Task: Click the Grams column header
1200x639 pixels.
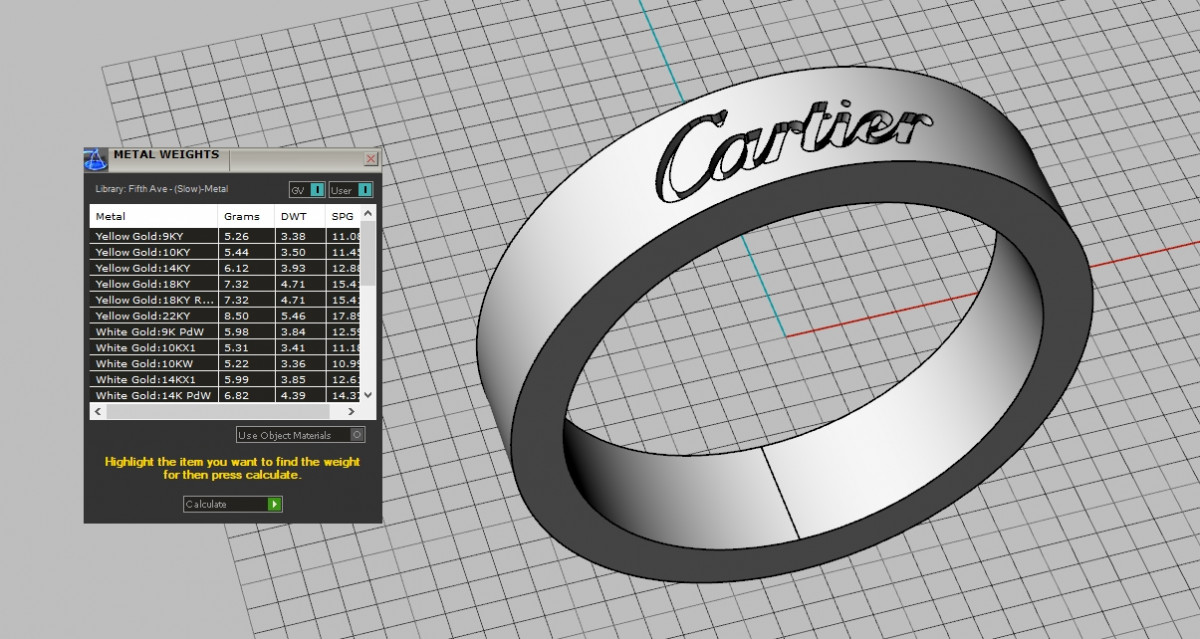Action: [x=245, y=216]
